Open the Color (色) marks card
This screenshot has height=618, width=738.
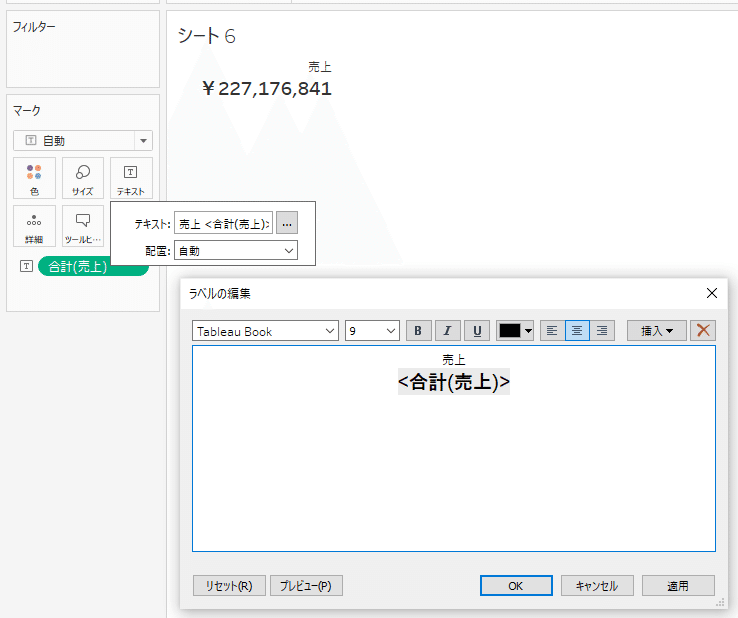(x=34, y=178)
